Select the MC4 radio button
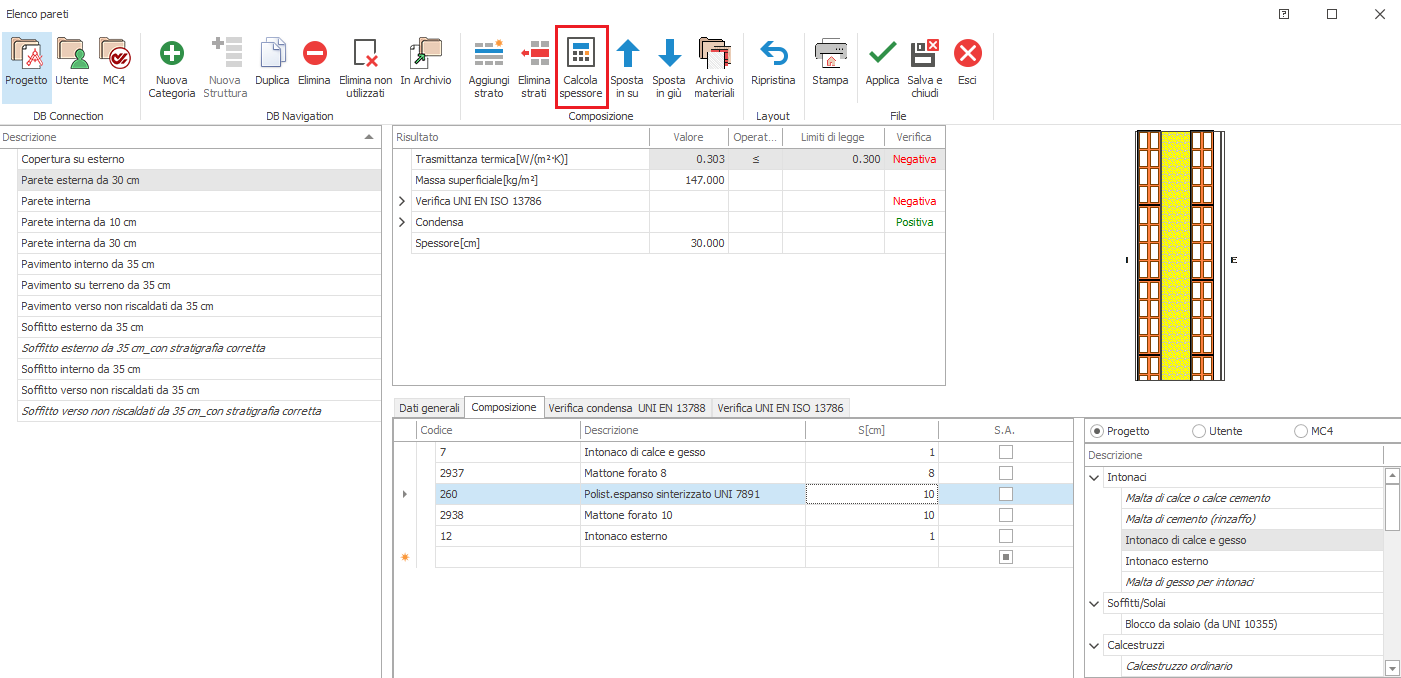 [1300, 431]
